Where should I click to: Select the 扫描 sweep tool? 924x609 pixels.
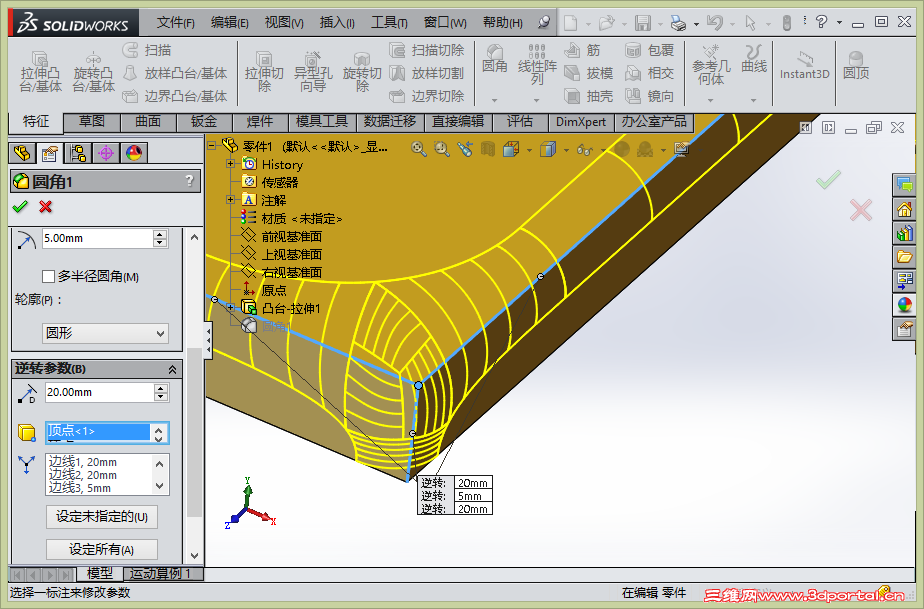[147, 50]
